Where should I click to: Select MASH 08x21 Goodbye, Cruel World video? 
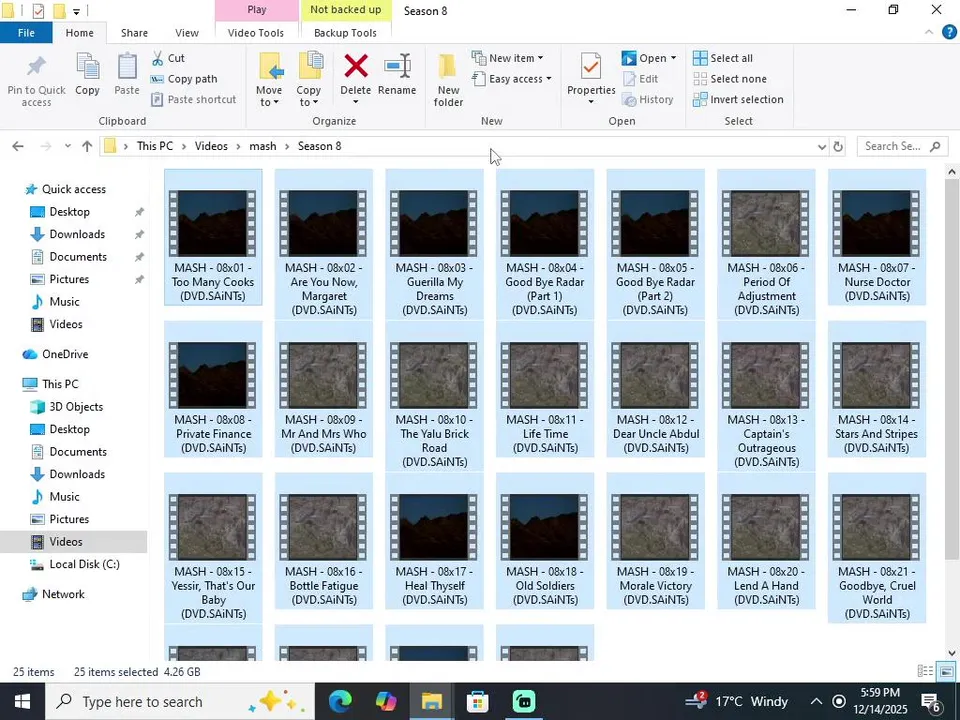877,549
